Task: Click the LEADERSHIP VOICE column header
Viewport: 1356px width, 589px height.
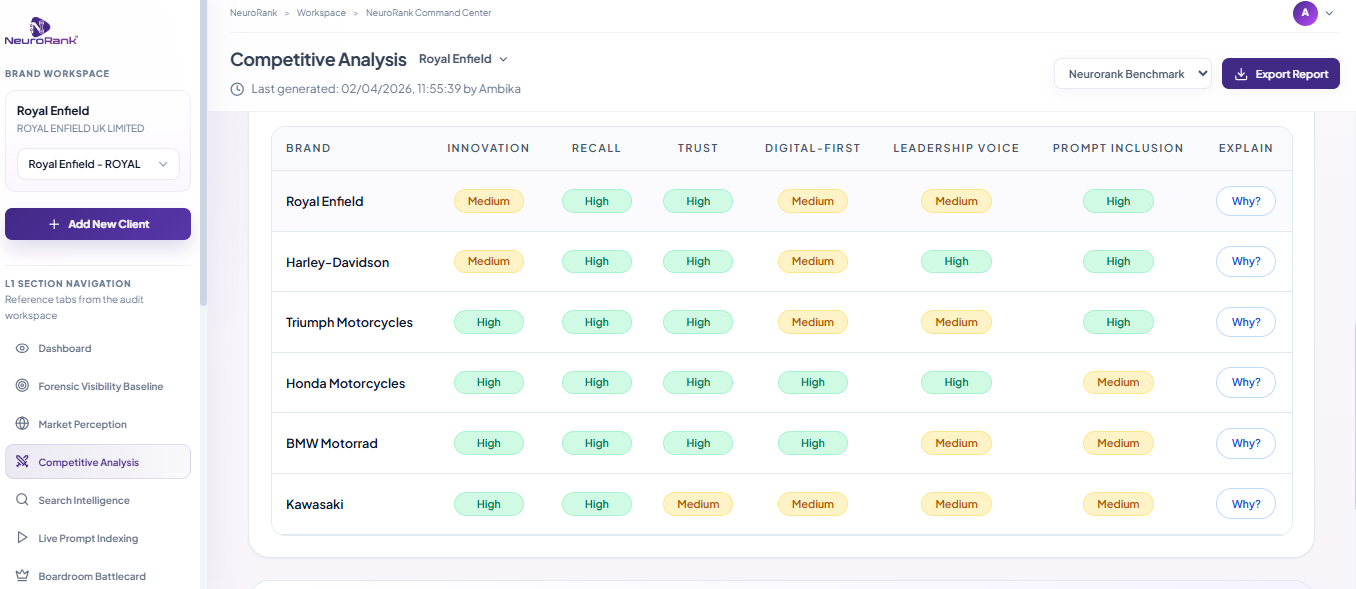Action: [x=956, y=148]
